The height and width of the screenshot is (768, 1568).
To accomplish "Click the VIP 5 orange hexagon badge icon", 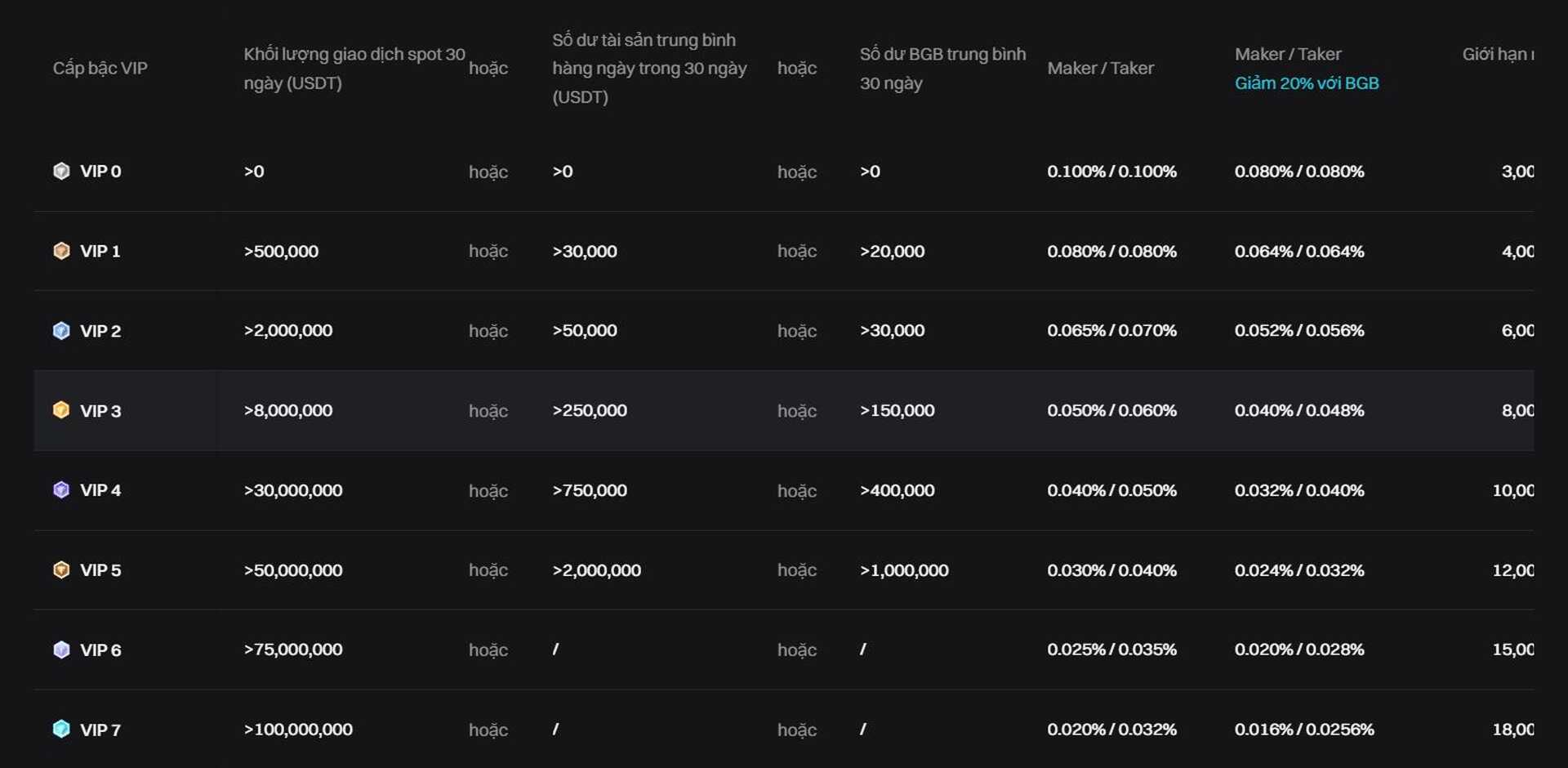I will (x=61, y=570).
